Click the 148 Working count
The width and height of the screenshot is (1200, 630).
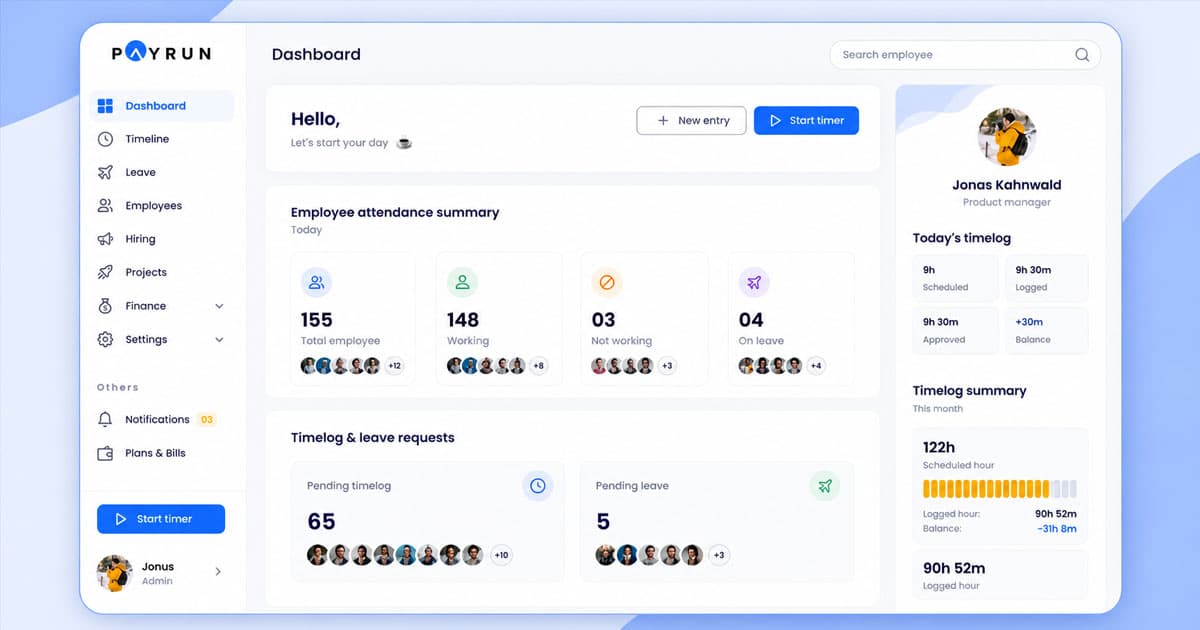463,320
